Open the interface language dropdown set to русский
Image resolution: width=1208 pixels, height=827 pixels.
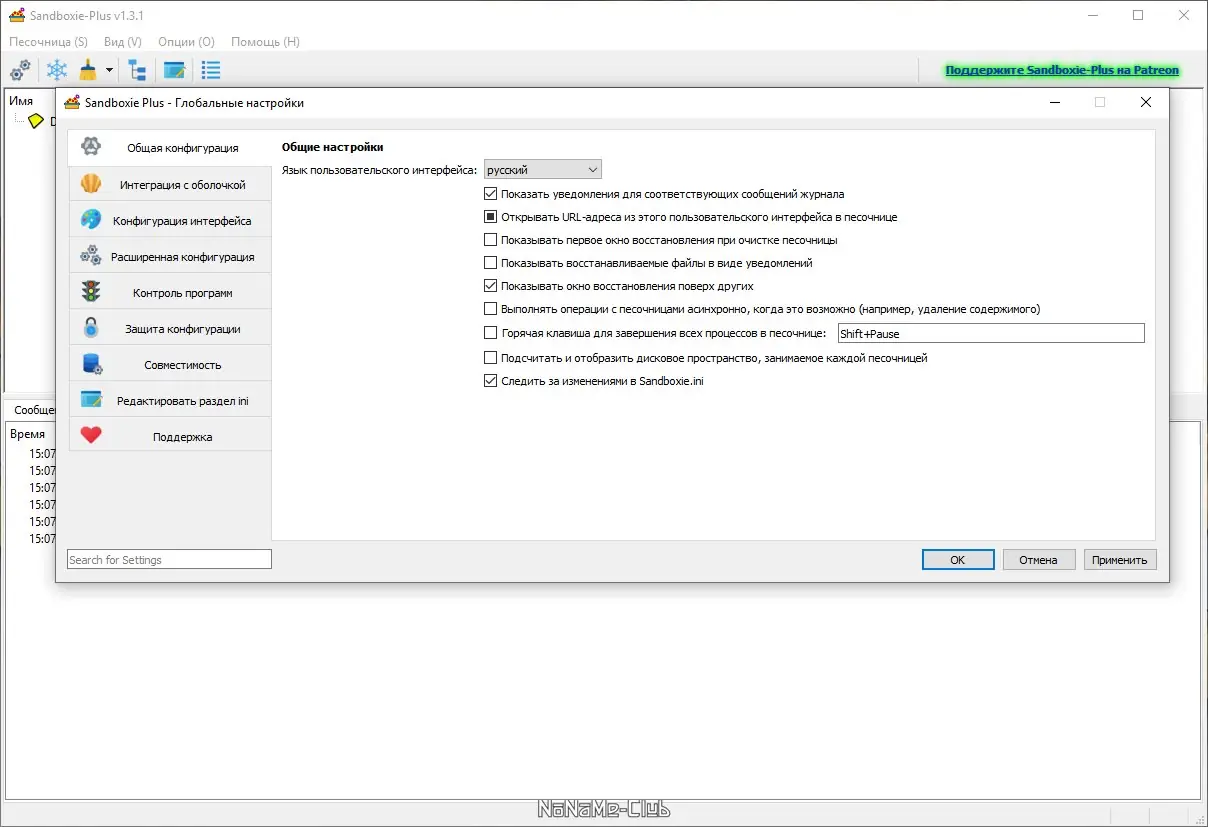coord(543,170)
